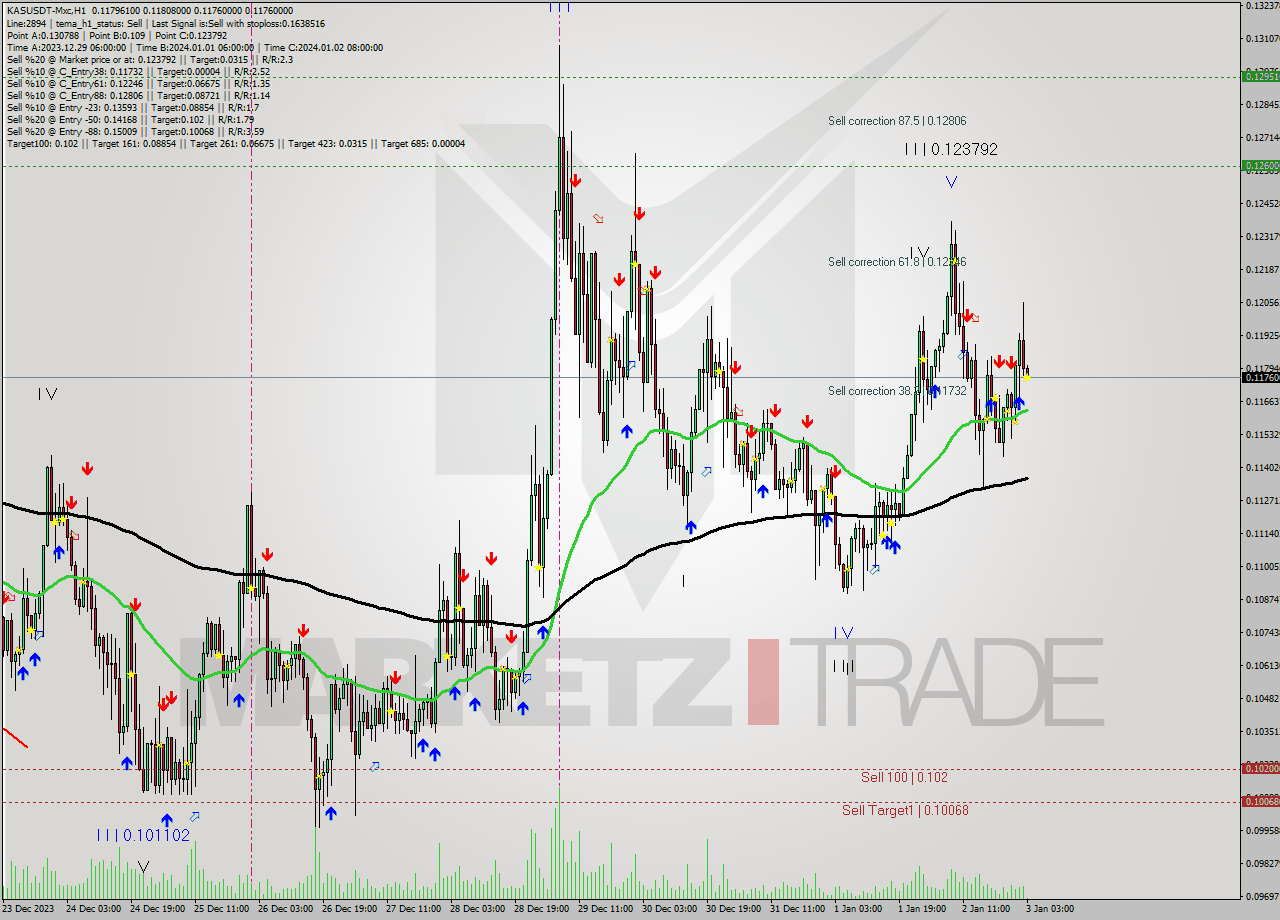Click the green 0.12600 price tag
The image size is (1280, 920).
[x=1260, y=166]
